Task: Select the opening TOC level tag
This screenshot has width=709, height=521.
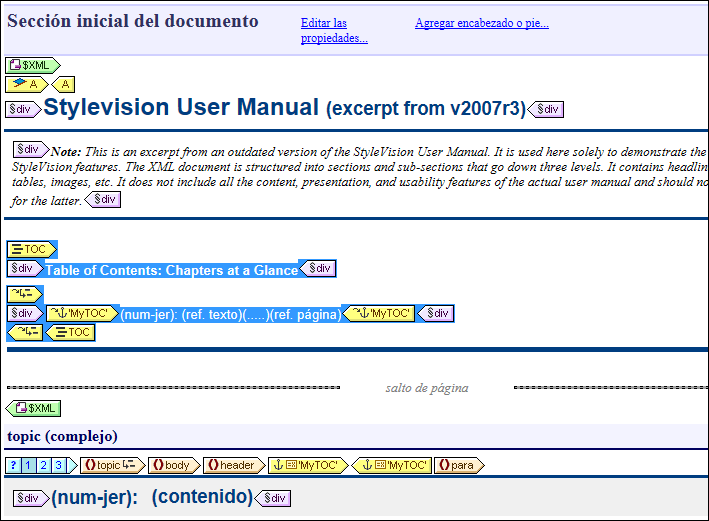Action: tap(25, 293)
